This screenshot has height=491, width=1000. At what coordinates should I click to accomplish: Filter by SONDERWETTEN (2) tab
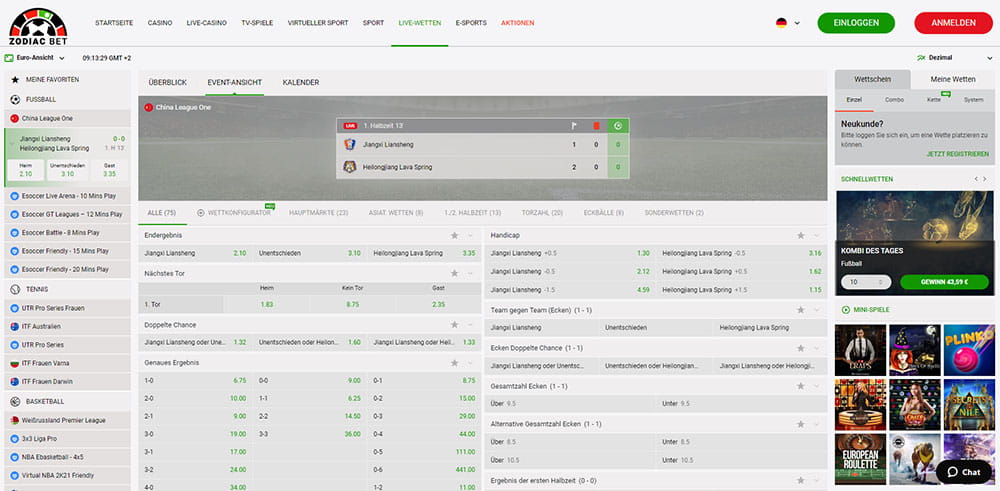click(673, 212)
